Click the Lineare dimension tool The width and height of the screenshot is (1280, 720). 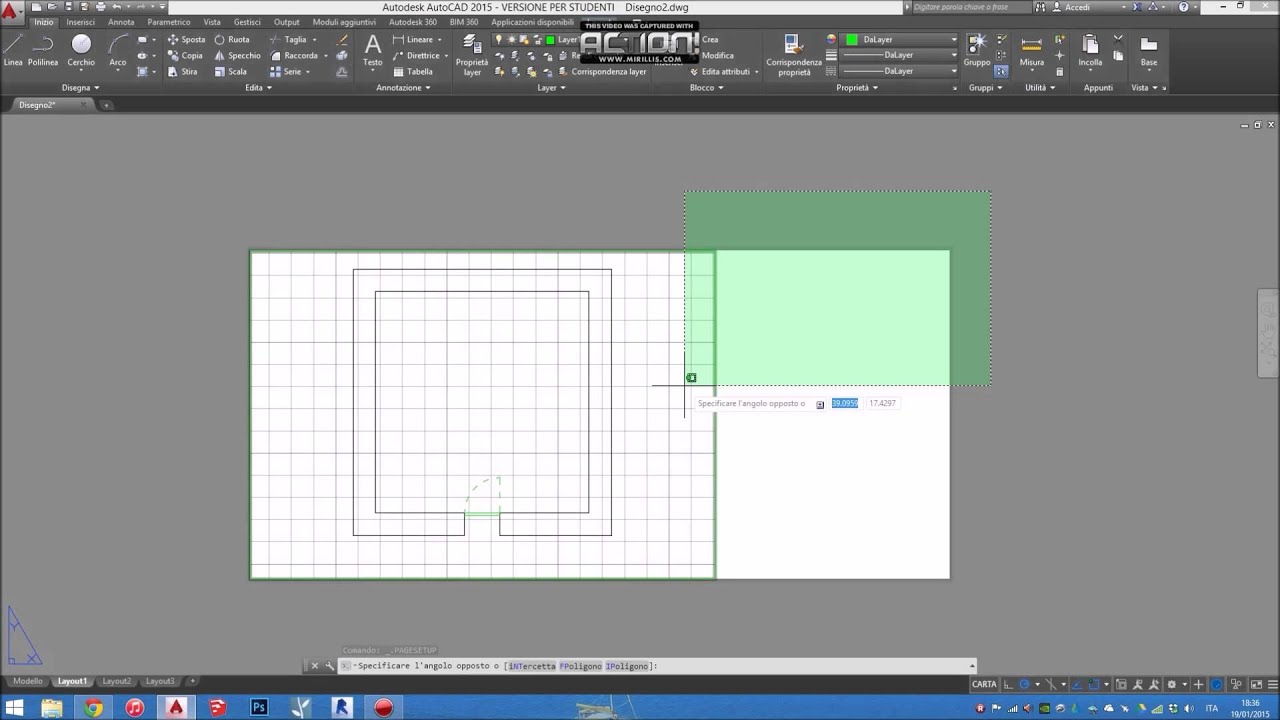tap(413, 40)
